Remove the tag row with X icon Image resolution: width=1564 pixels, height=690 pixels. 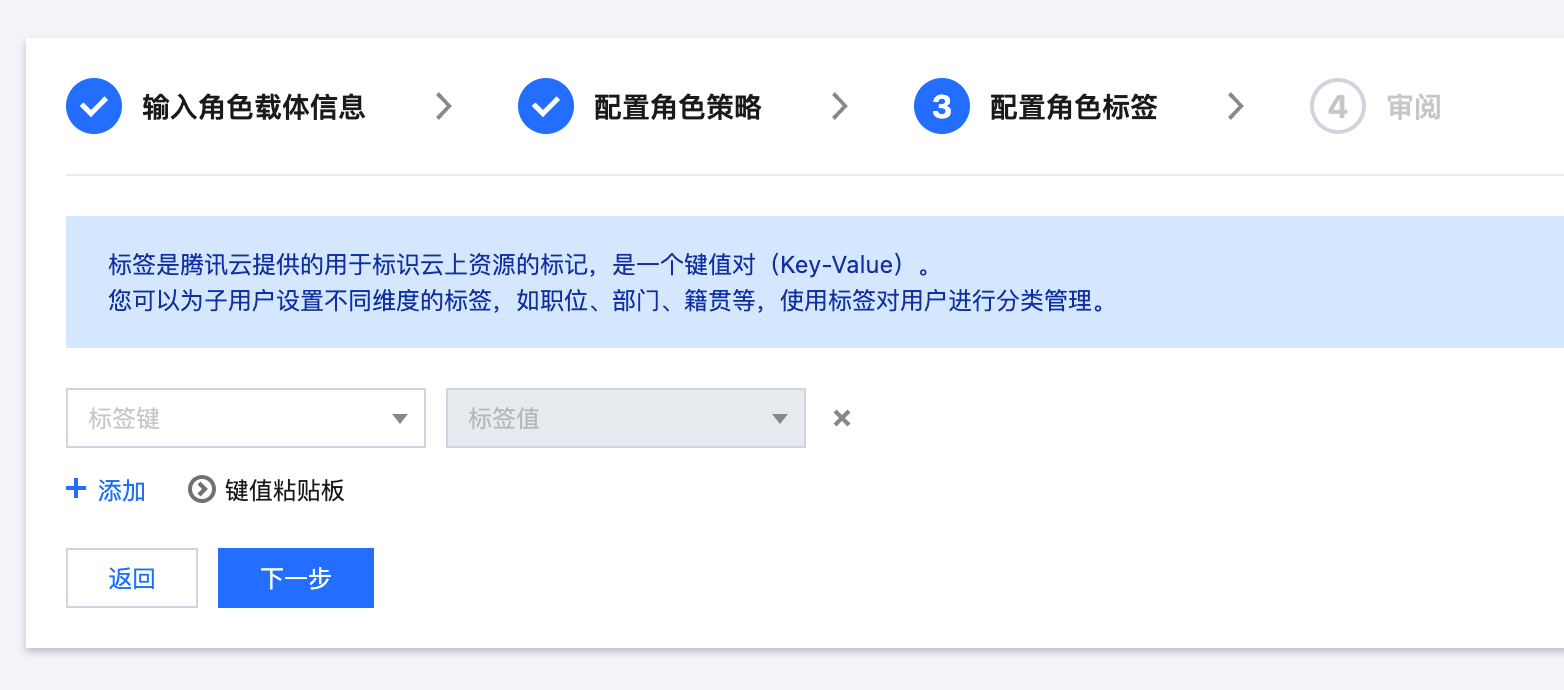pyautogui.click(x=842, y=418)
